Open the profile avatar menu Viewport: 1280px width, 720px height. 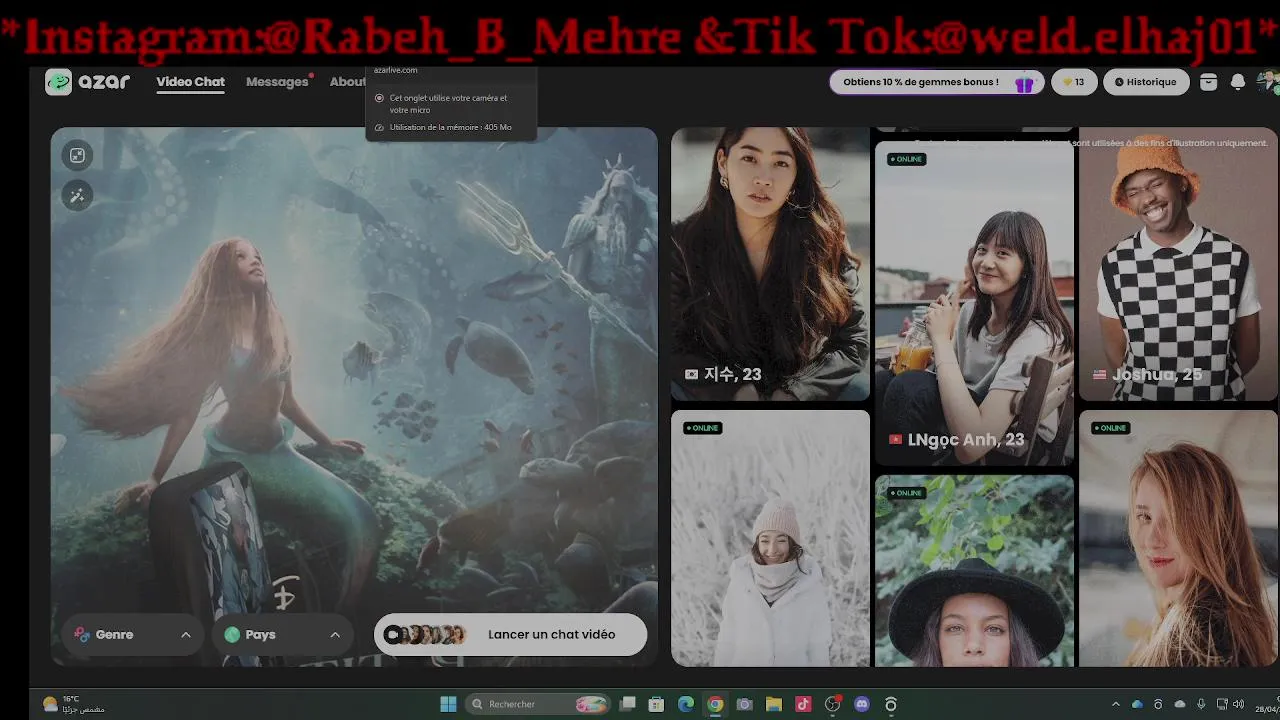pyautogui.click(x=1268, y=82)
